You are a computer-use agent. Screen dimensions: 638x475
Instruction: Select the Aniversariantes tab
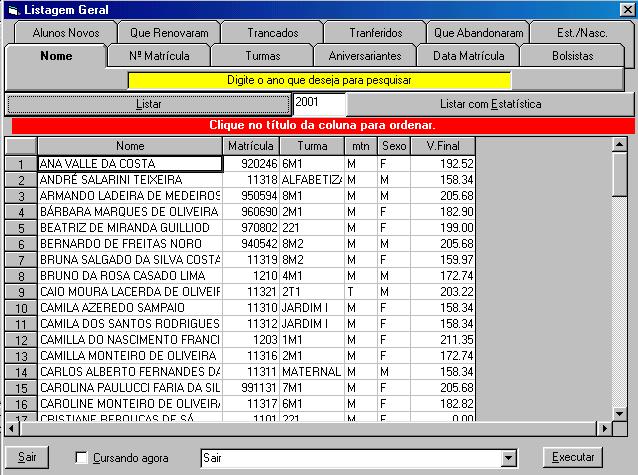pyautogui.click(x=364, y=56)
